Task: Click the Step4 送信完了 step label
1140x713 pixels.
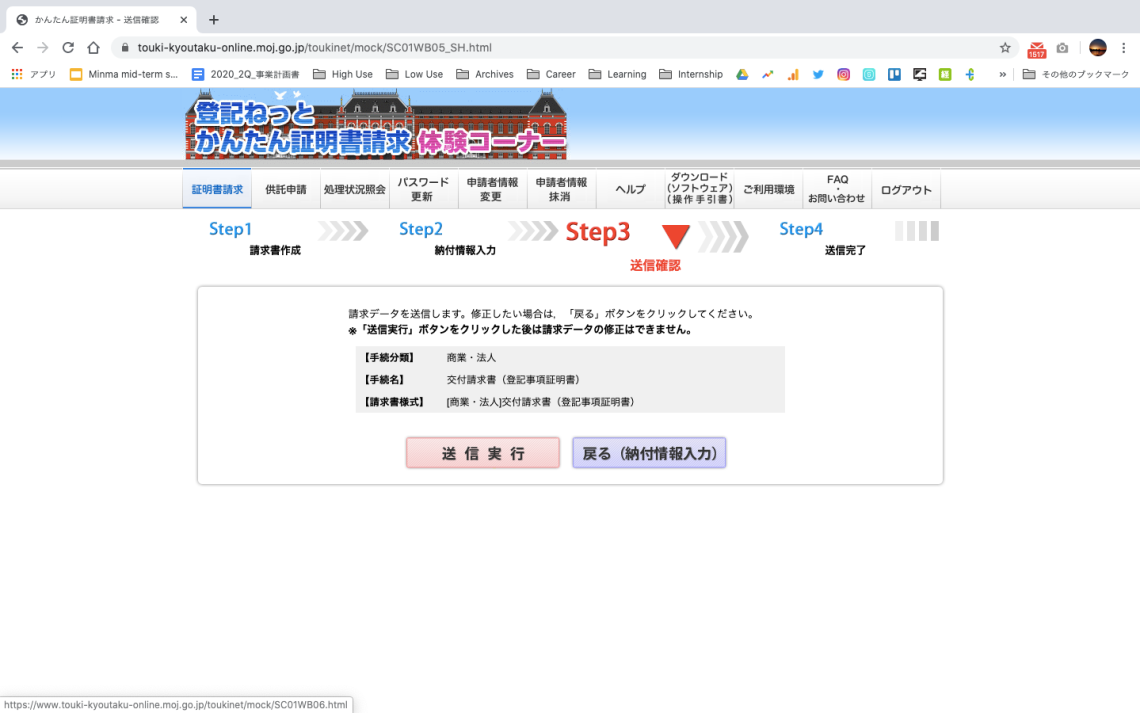Action: (822, 238)
